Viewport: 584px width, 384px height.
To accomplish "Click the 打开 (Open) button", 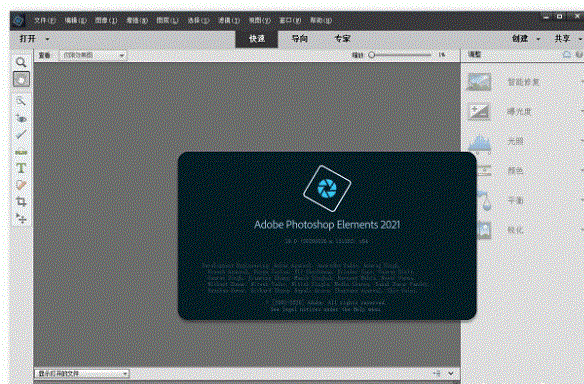I will (x=28, y=39).
